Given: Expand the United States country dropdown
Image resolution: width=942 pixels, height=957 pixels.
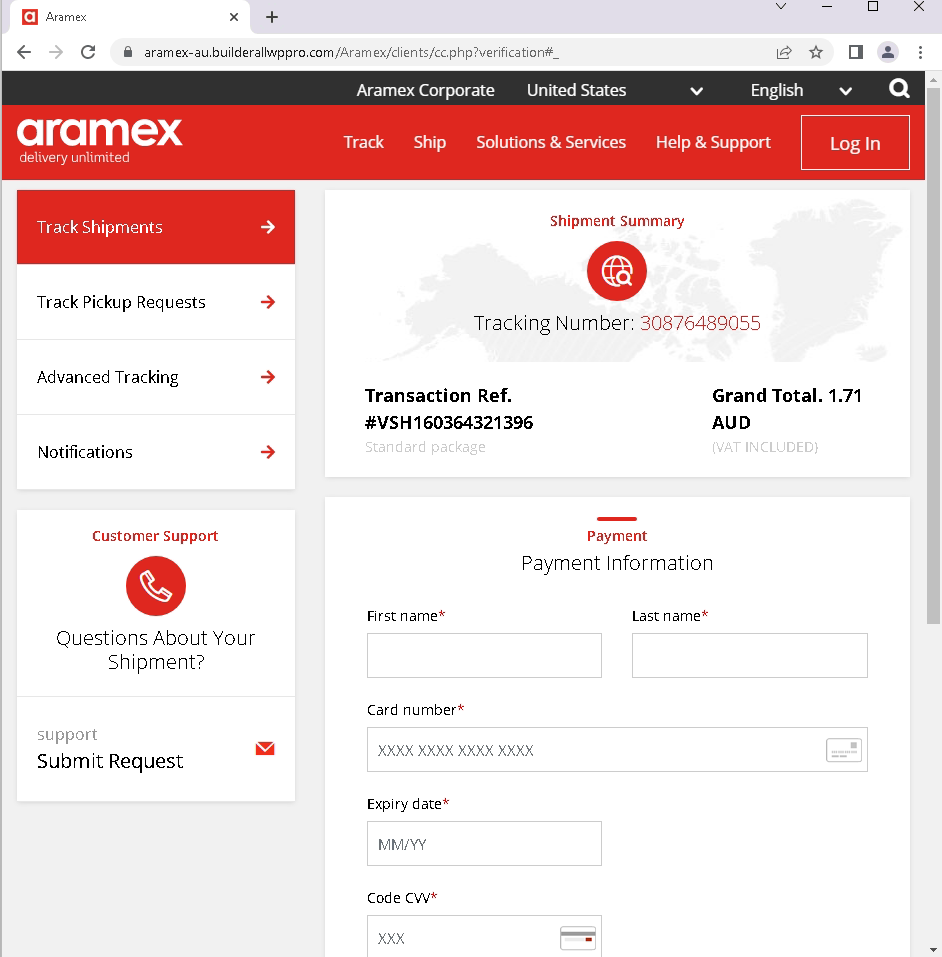Looking at the screenshot, I should click(695, 89).
